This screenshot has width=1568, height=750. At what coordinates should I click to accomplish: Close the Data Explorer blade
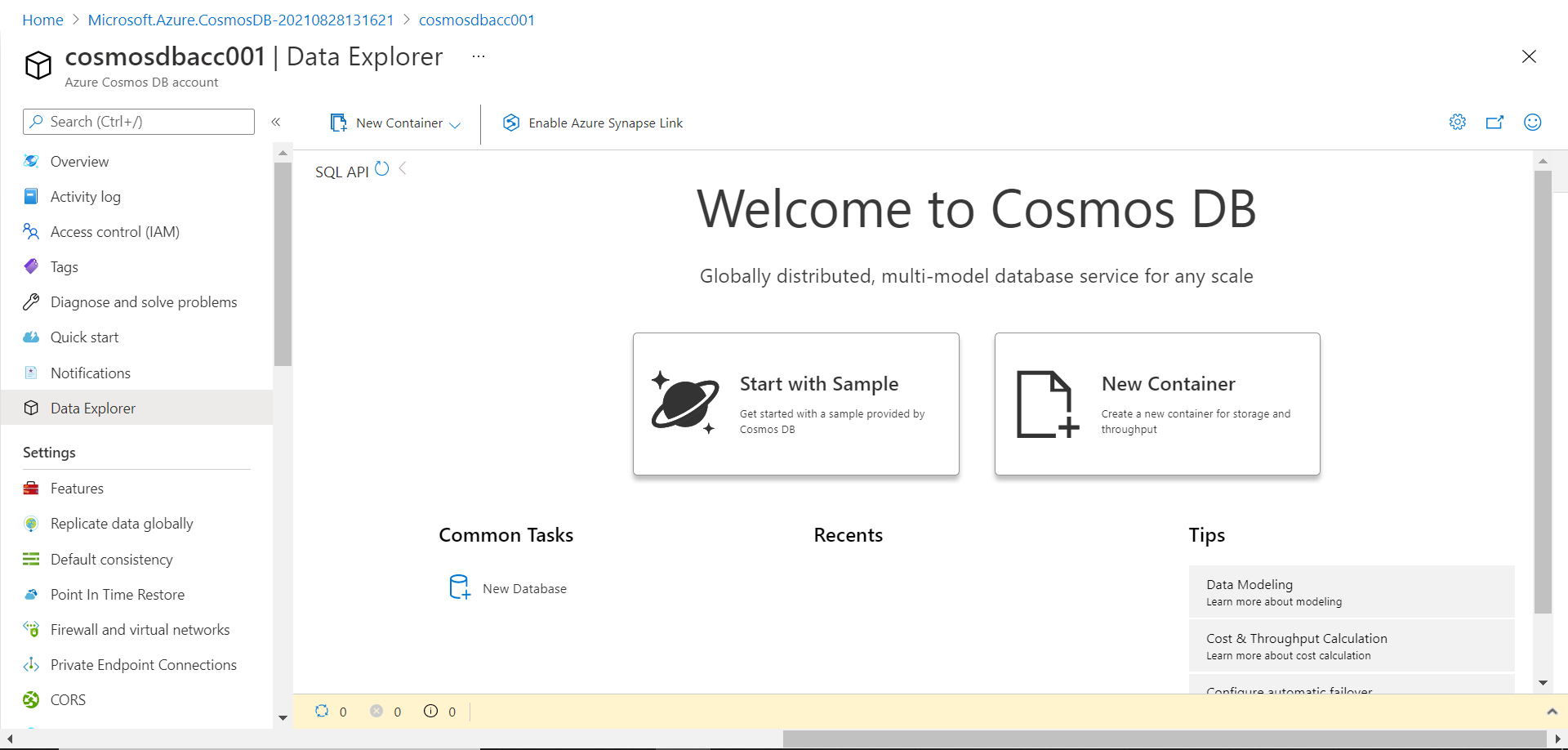[1530, 56]
